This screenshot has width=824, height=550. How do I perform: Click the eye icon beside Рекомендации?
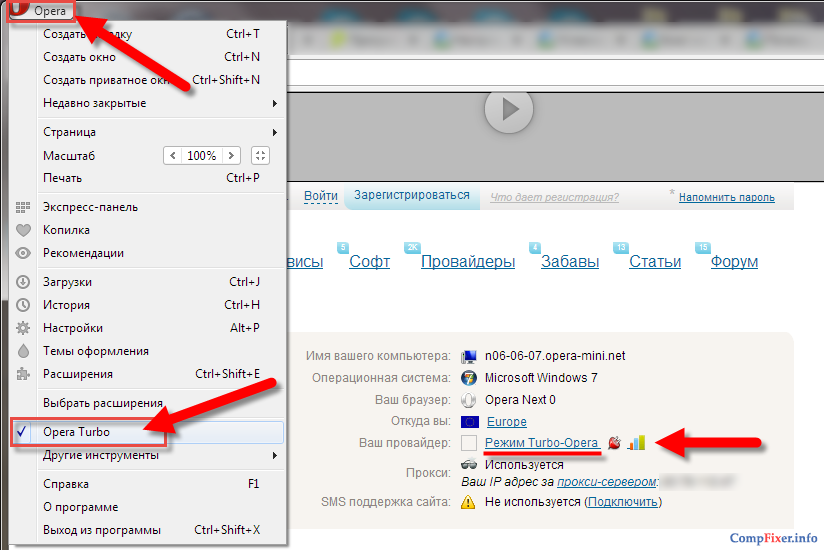[23, 253]
